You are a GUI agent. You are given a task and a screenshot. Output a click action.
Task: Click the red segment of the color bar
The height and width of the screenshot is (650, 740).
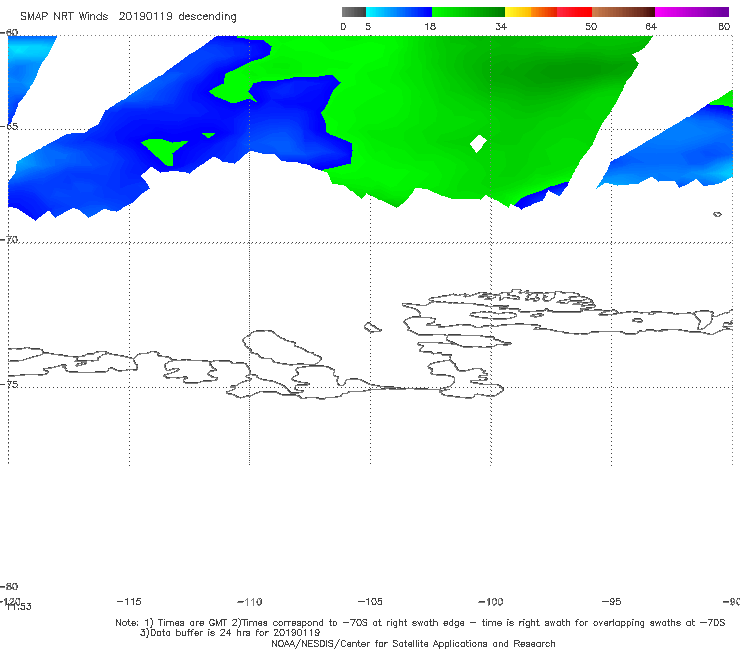click(574, 12)
